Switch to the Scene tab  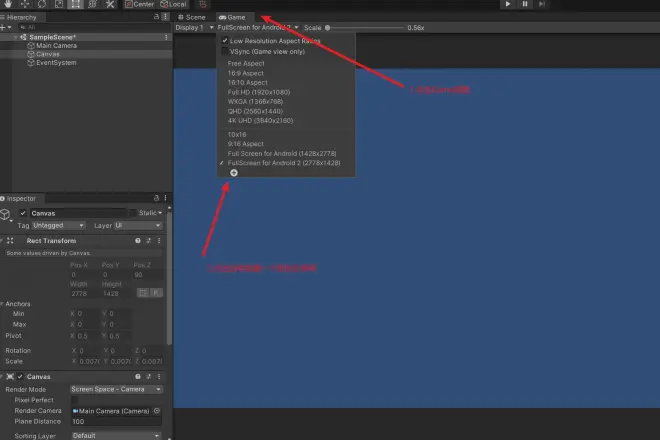tap(192, 17)
